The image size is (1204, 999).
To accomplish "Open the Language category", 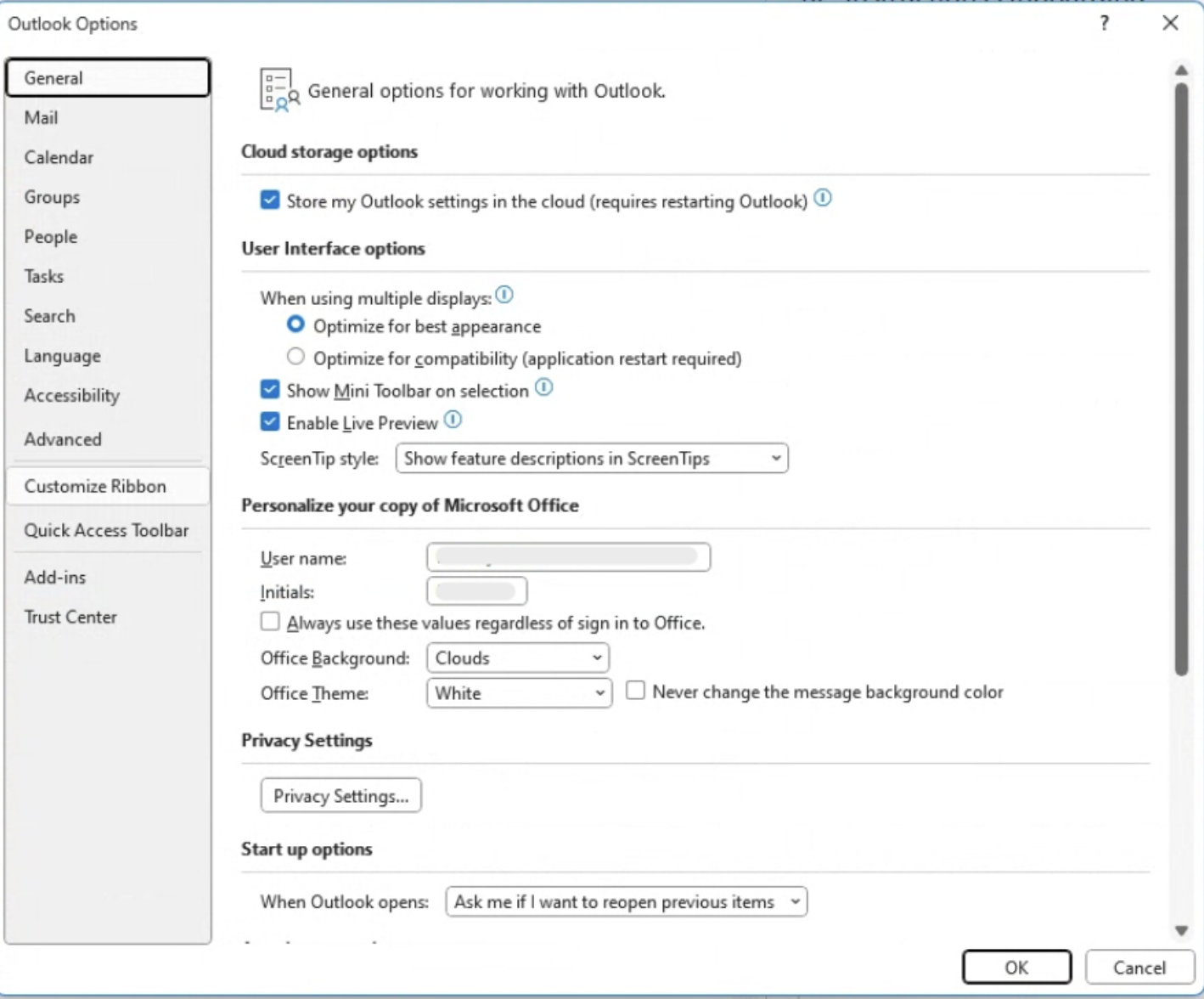I will coord(108,356).
